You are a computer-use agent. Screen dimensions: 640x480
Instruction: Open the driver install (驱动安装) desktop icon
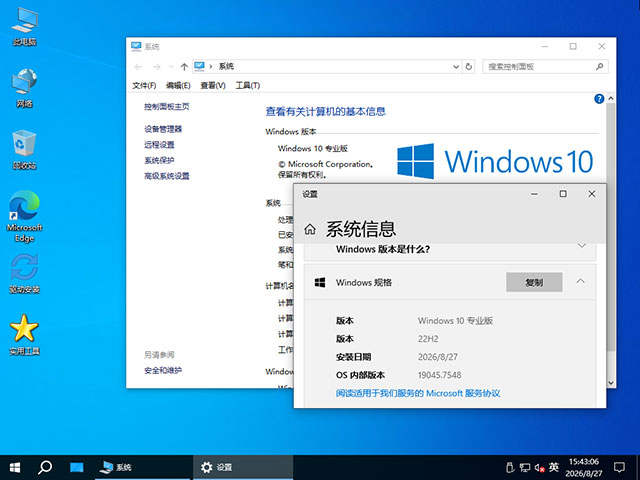pyautogui.click(x=24, y=273)
